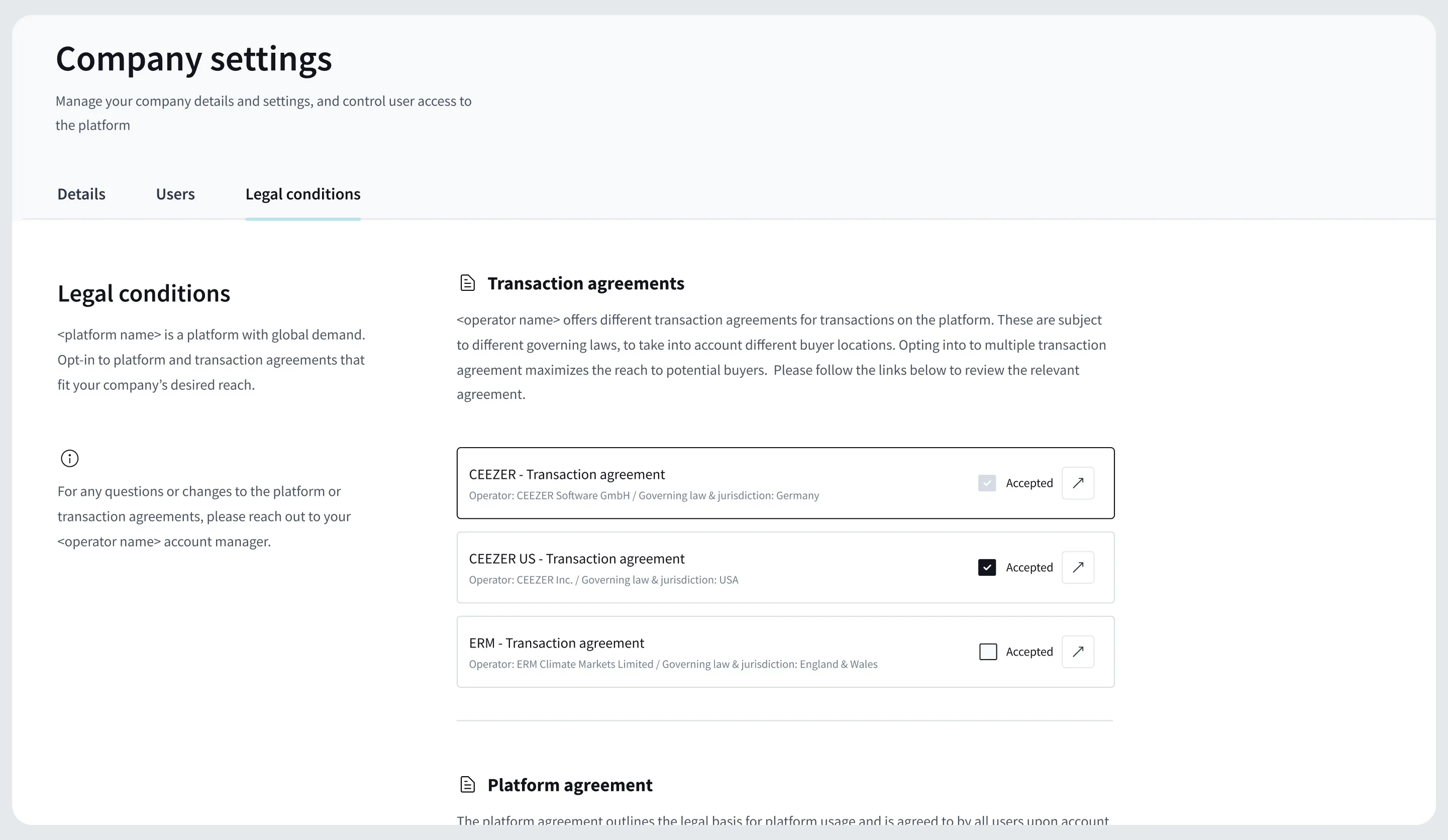This screenshot has width=1448, height=840.
Task: Select the Legal conditions tab
Action: pos(303,194)
